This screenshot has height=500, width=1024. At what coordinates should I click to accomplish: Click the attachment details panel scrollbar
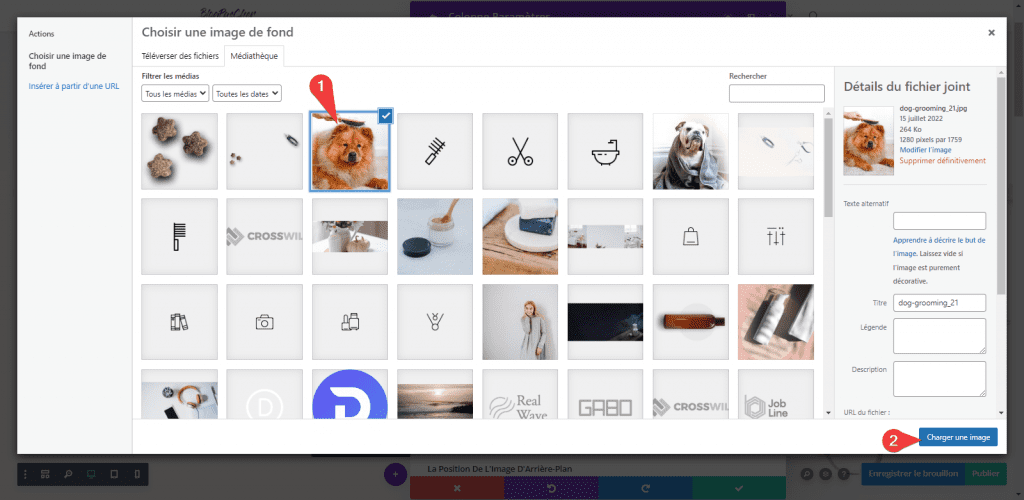(1001, 185)
